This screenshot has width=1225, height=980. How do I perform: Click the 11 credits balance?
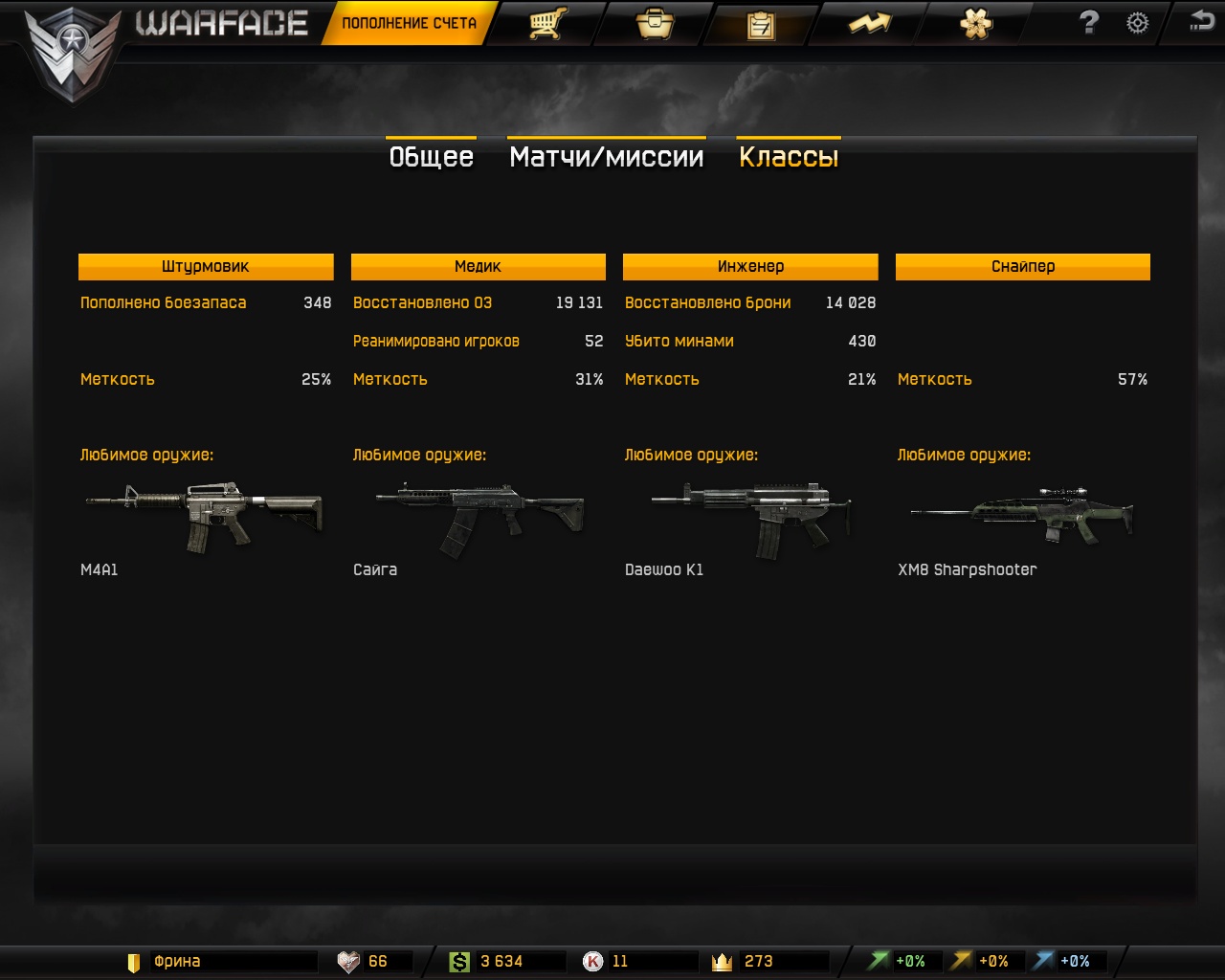620,961
